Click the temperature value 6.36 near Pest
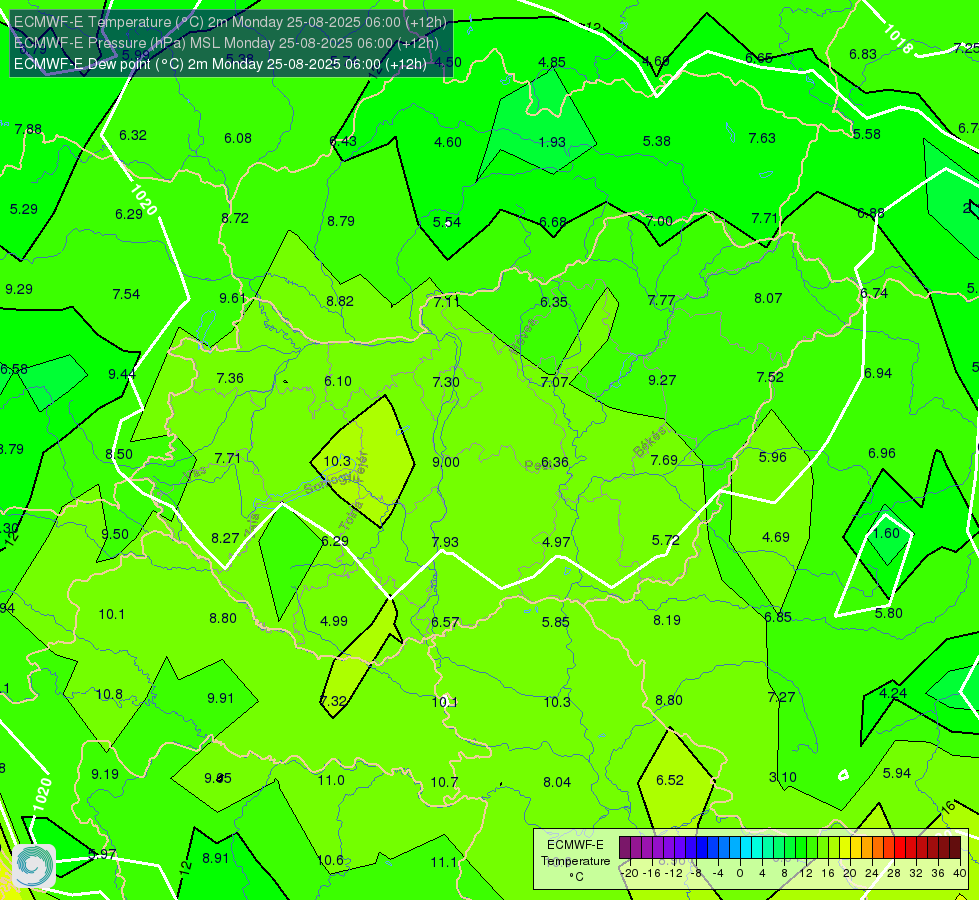Screen dimensions: 979x900 tap(554, 462)
